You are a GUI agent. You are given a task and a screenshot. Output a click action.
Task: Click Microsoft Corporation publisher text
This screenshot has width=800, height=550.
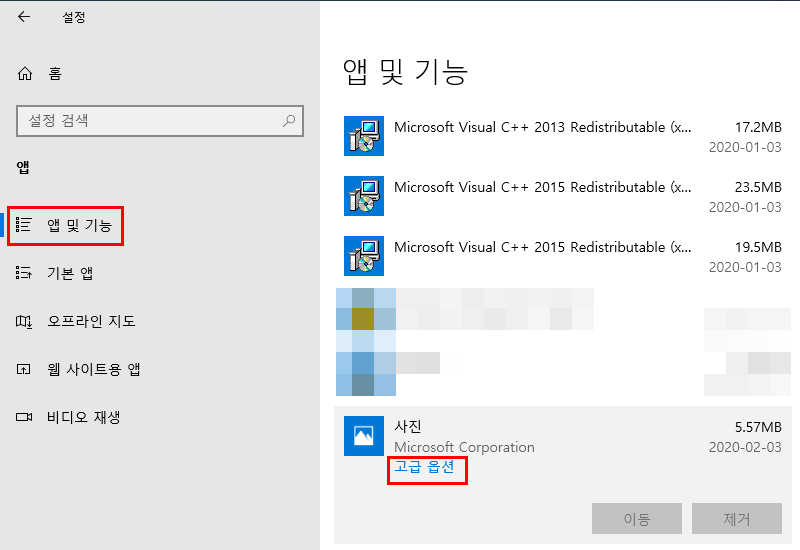pos(464,447)
